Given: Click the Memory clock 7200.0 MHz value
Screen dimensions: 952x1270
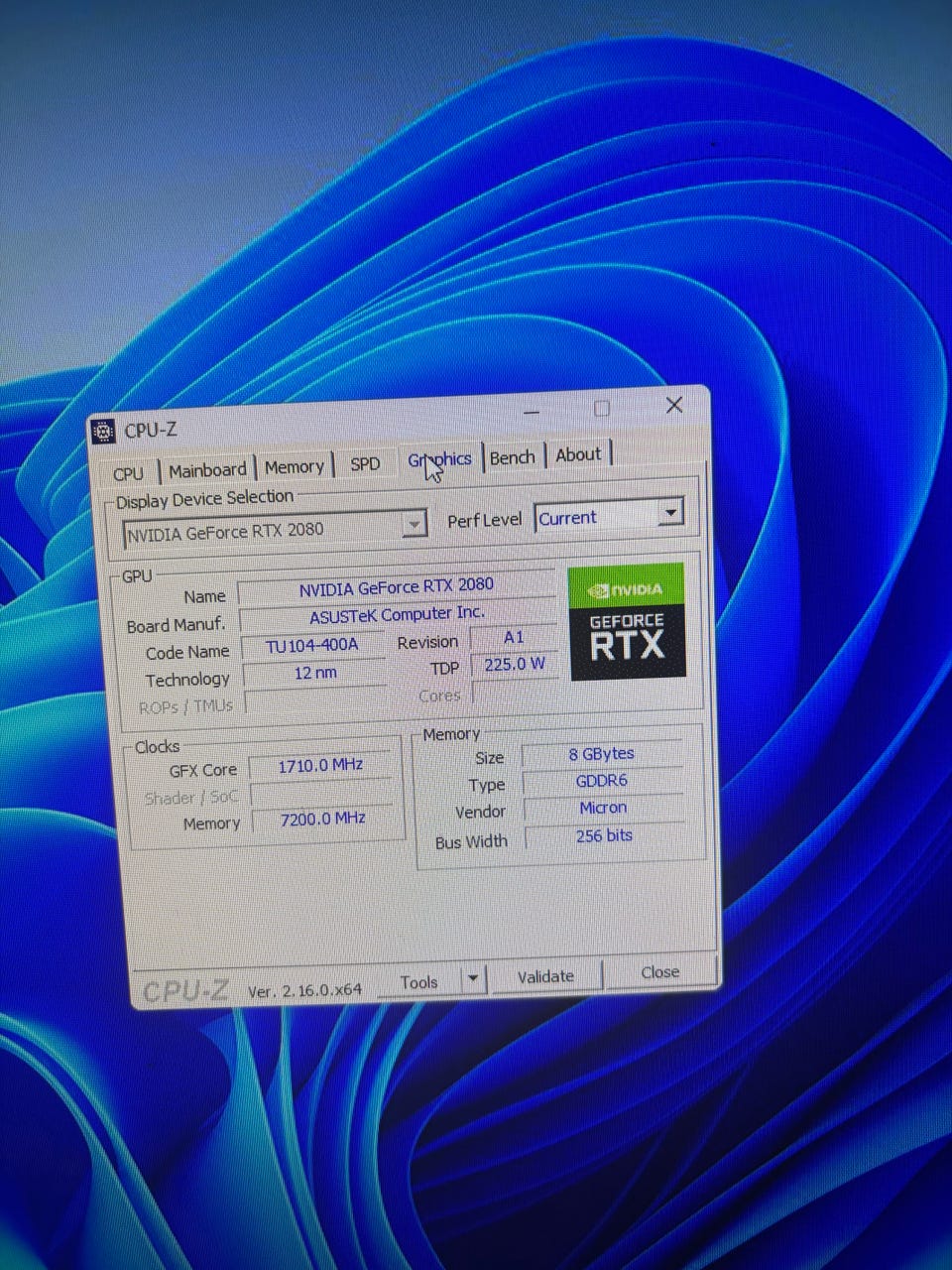Looking at the screenshot, I should (322, 819).
